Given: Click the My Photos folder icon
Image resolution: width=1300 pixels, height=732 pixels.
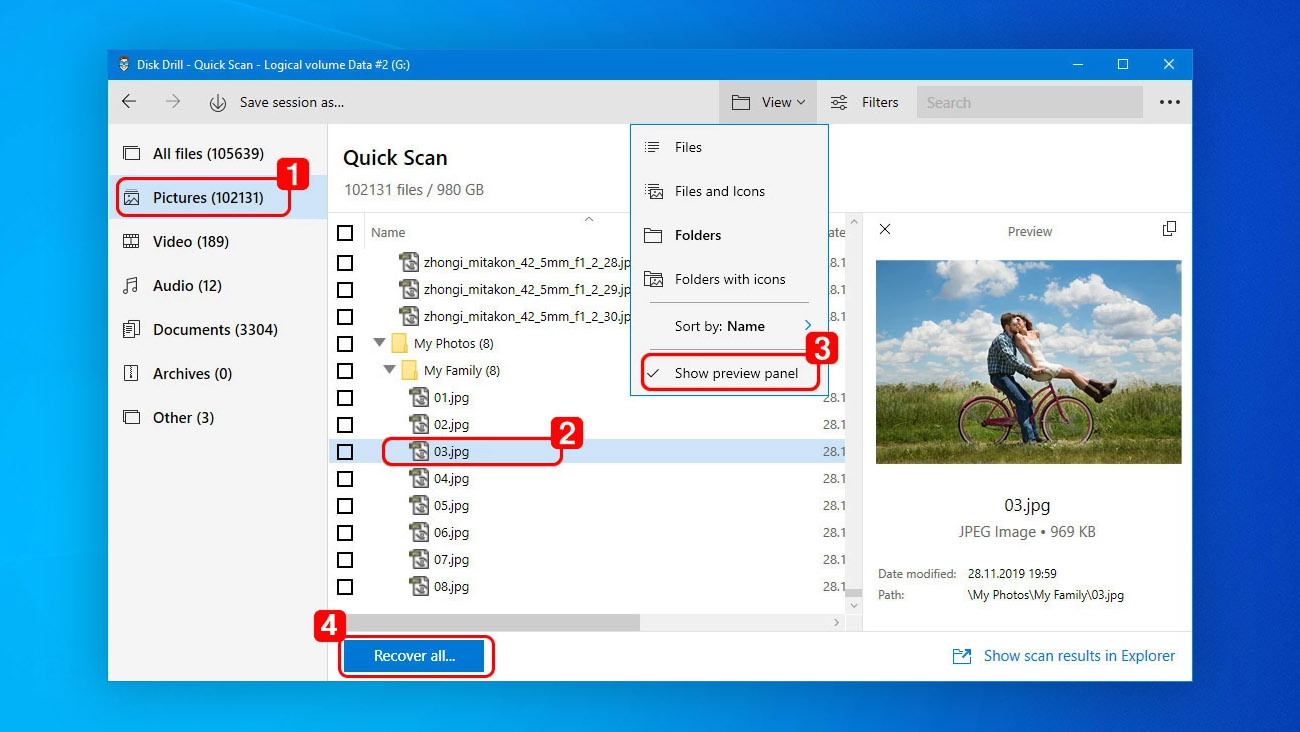Looking at the screenshot, I should click(399, 344).
